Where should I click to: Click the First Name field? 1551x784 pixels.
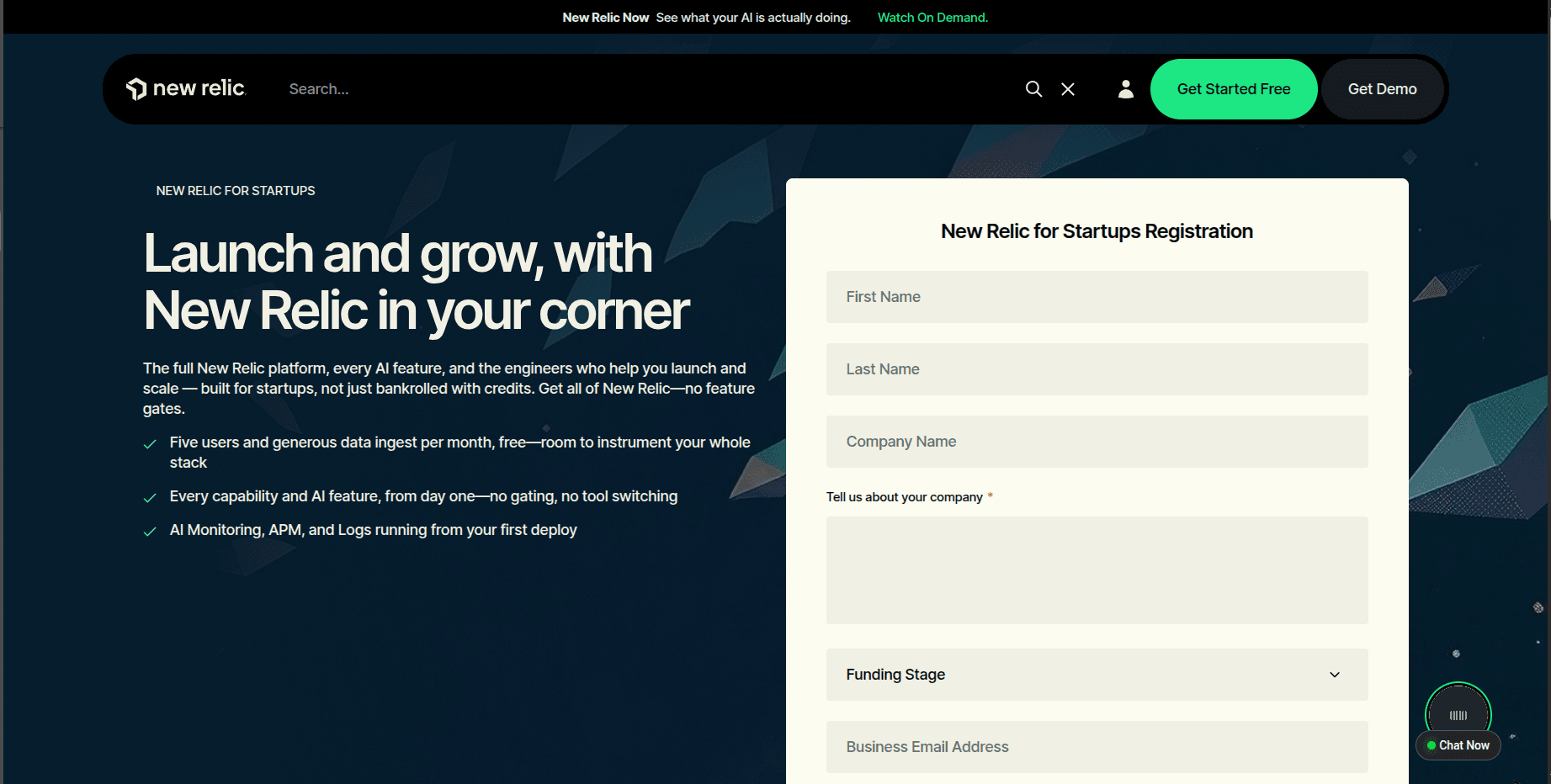[x=1097, y=297]
